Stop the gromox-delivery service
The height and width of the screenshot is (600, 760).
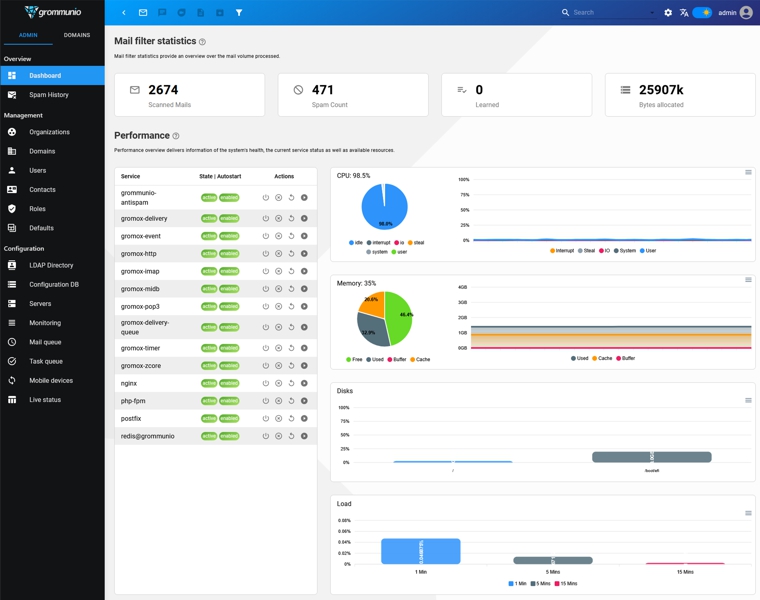(279, 218)
